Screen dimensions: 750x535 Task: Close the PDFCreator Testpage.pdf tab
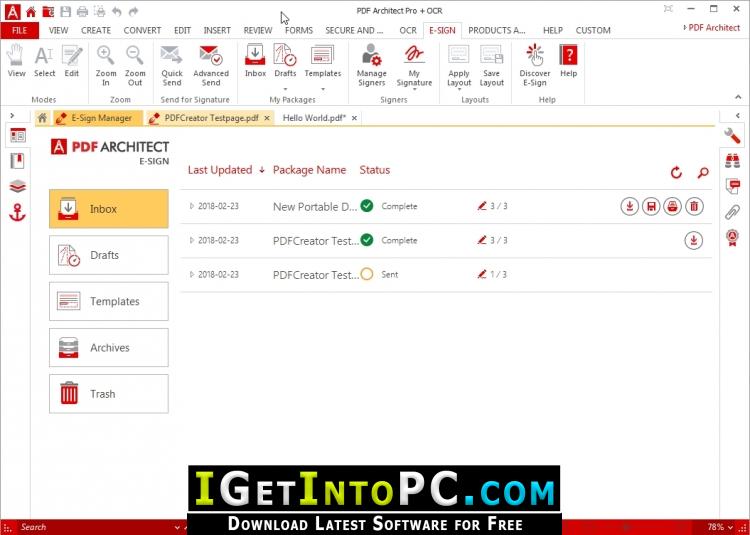267,118
